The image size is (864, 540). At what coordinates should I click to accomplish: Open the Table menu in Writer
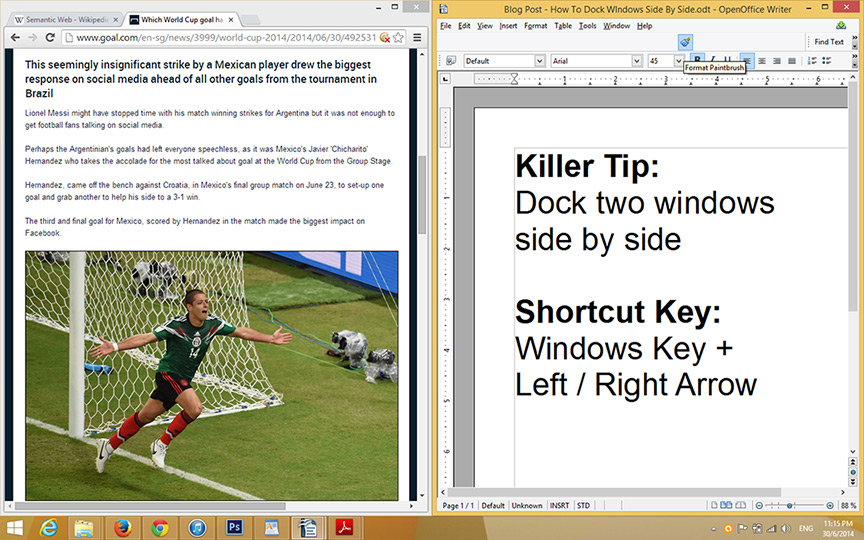point(563,26)
